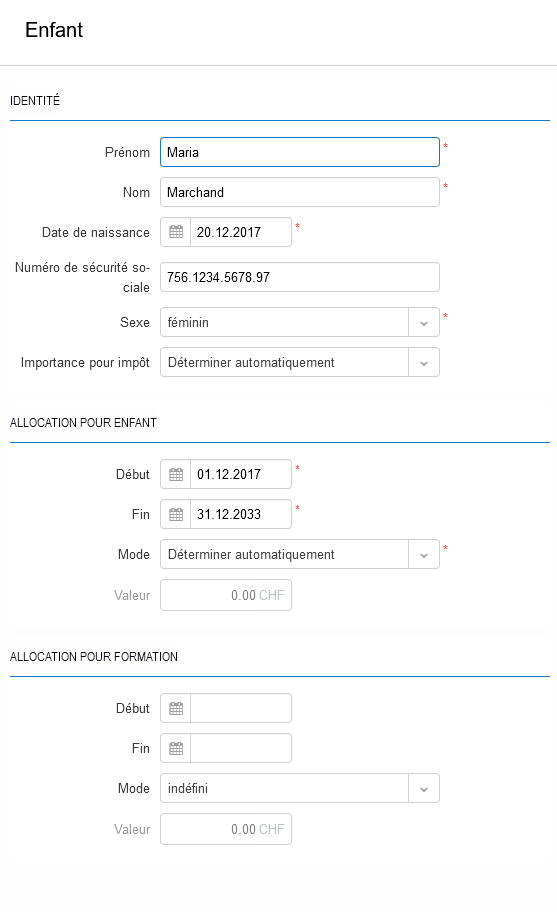Expand child allowance Mode dropdown arrow
This screenshot has width=557, height=912.
pos(424,554)
